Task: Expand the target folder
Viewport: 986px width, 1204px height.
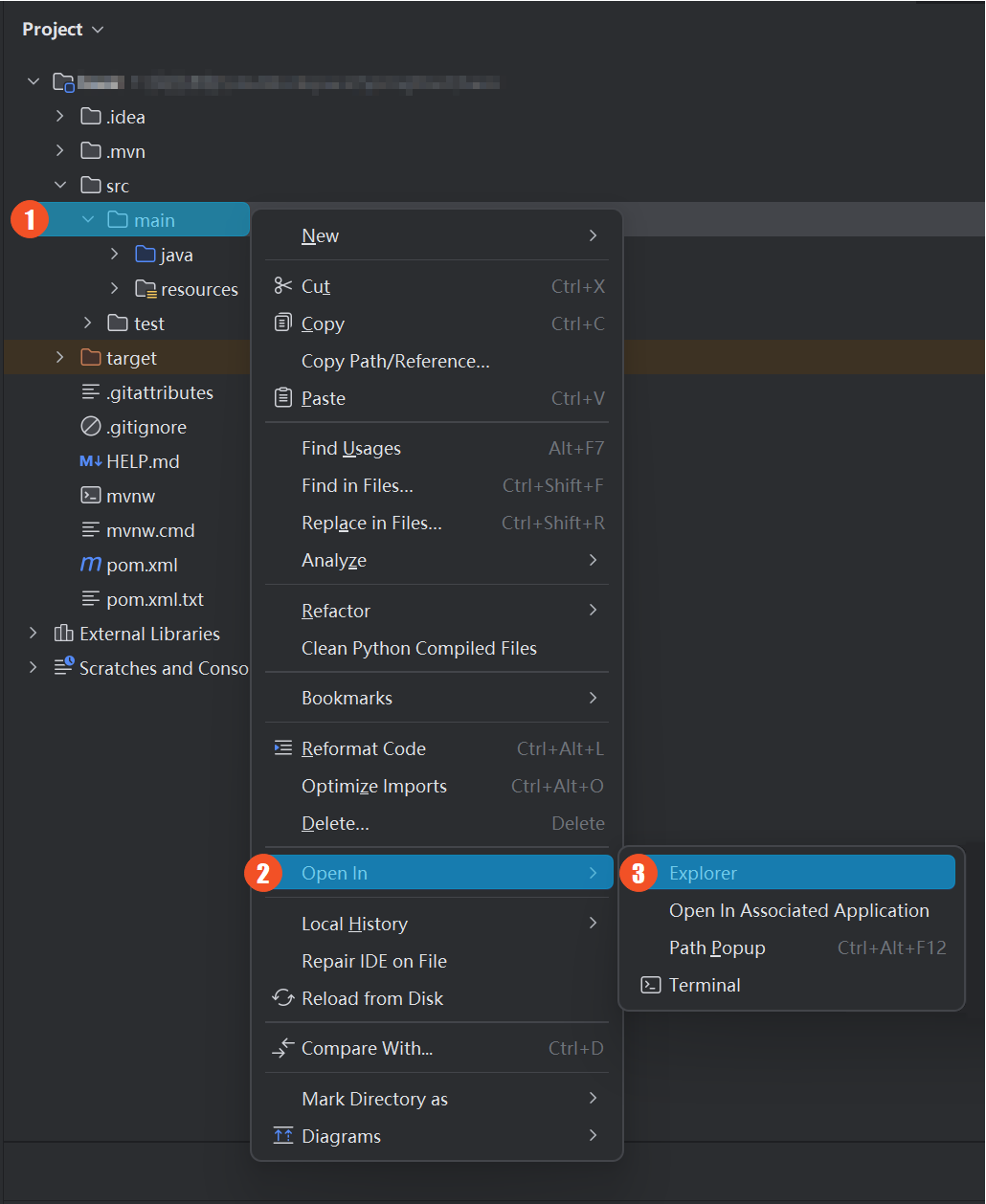Action: coord(60,358)
